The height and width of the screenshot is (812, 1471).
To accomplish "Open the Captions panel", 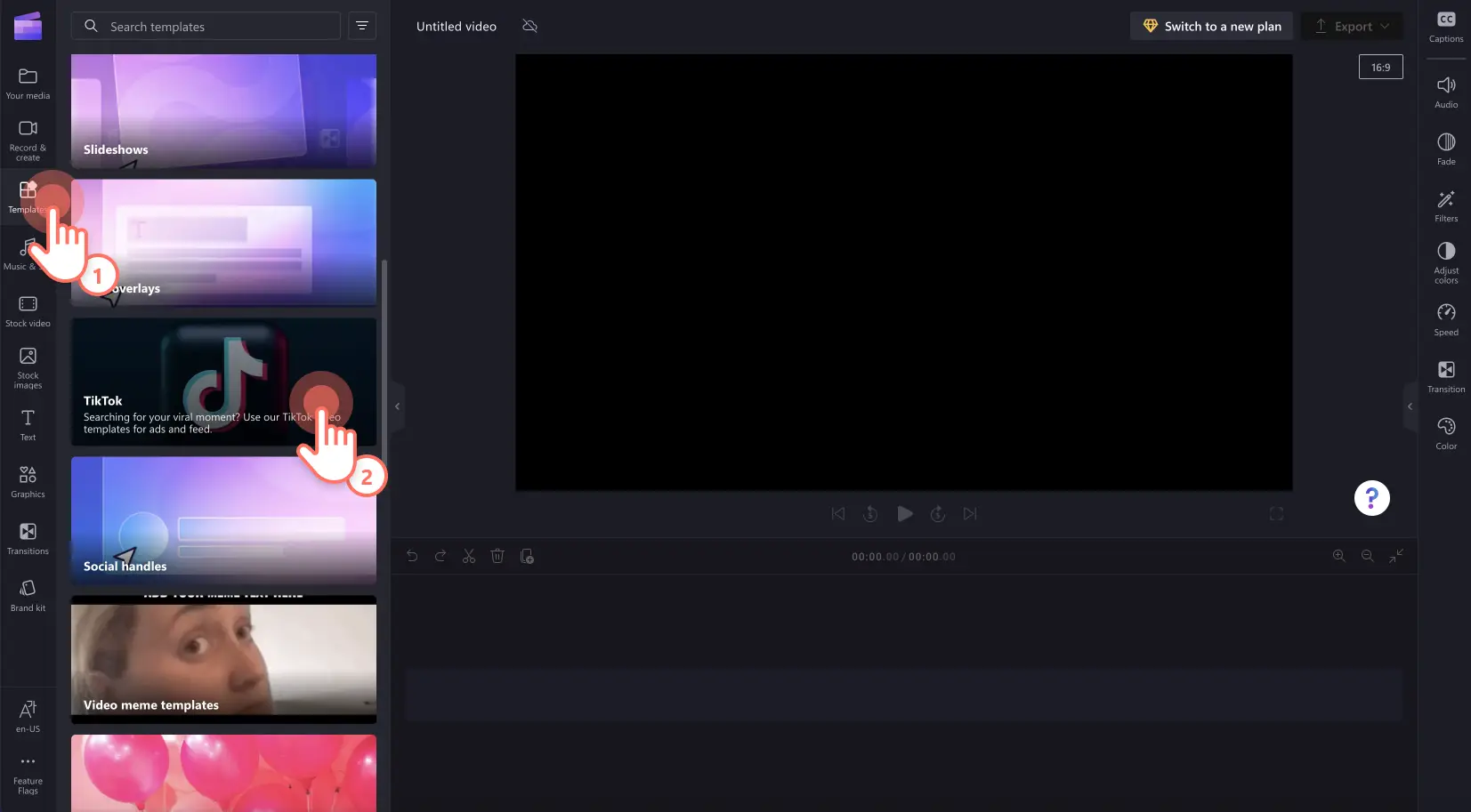I will [1446, 27].
